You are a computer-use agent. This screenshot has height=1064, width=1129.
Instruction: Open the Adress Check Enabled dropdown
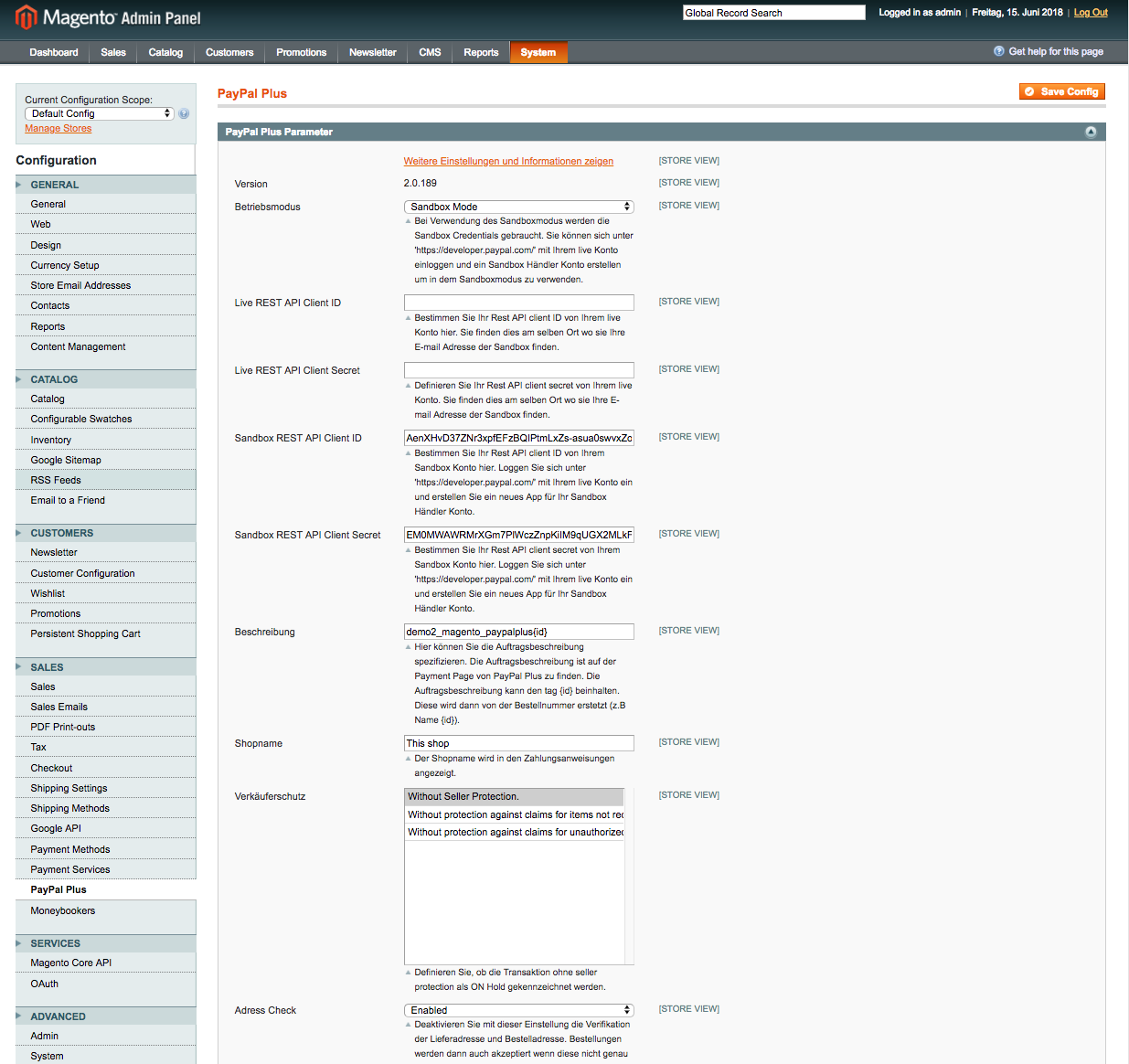click(x=518, y=1010)
